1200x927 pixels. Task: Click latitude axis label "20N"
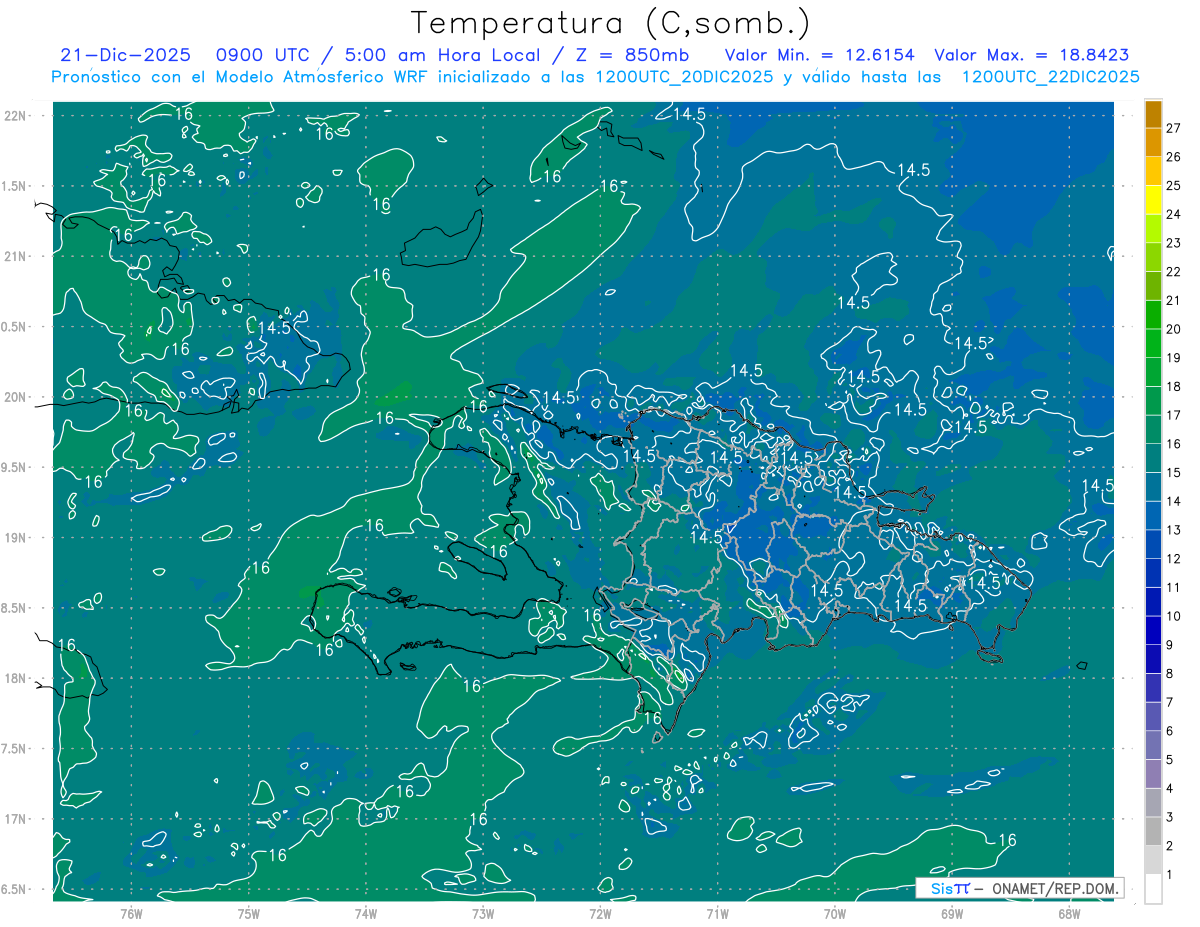coord(16,397)
